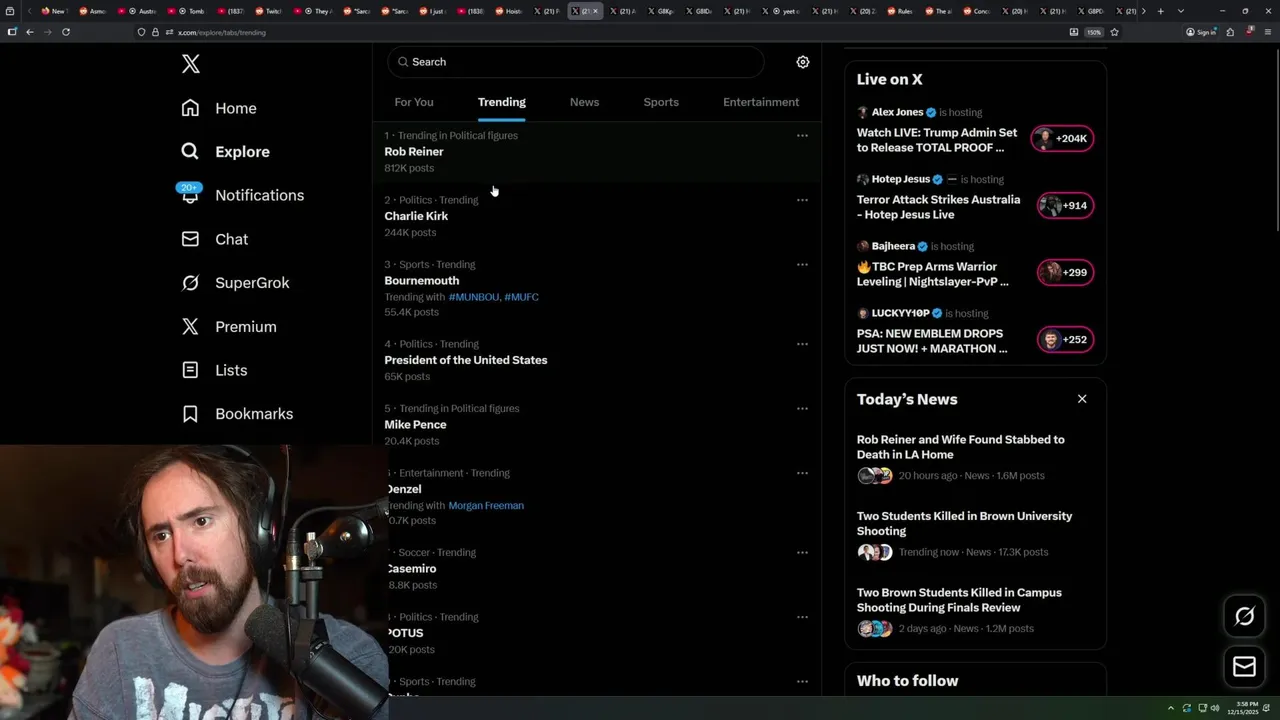Open President of the United States trend
Viewport: 1280px width, 720px height.
tap(596, 360)
